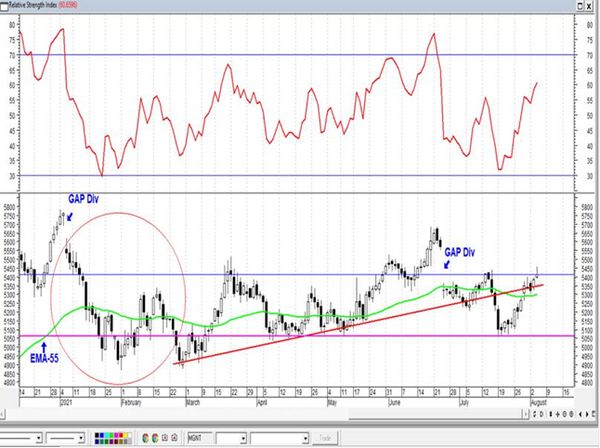
Task: Select the EMA-55 text annotation
Action: (44, 358)
